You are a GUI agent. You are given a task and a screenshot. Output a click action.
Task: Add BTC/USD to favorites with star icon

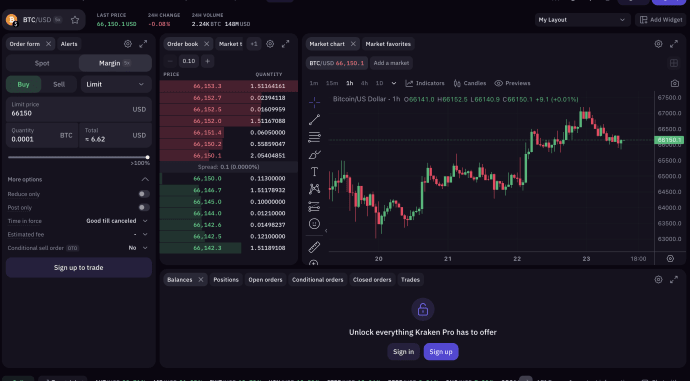pos(75,20)
